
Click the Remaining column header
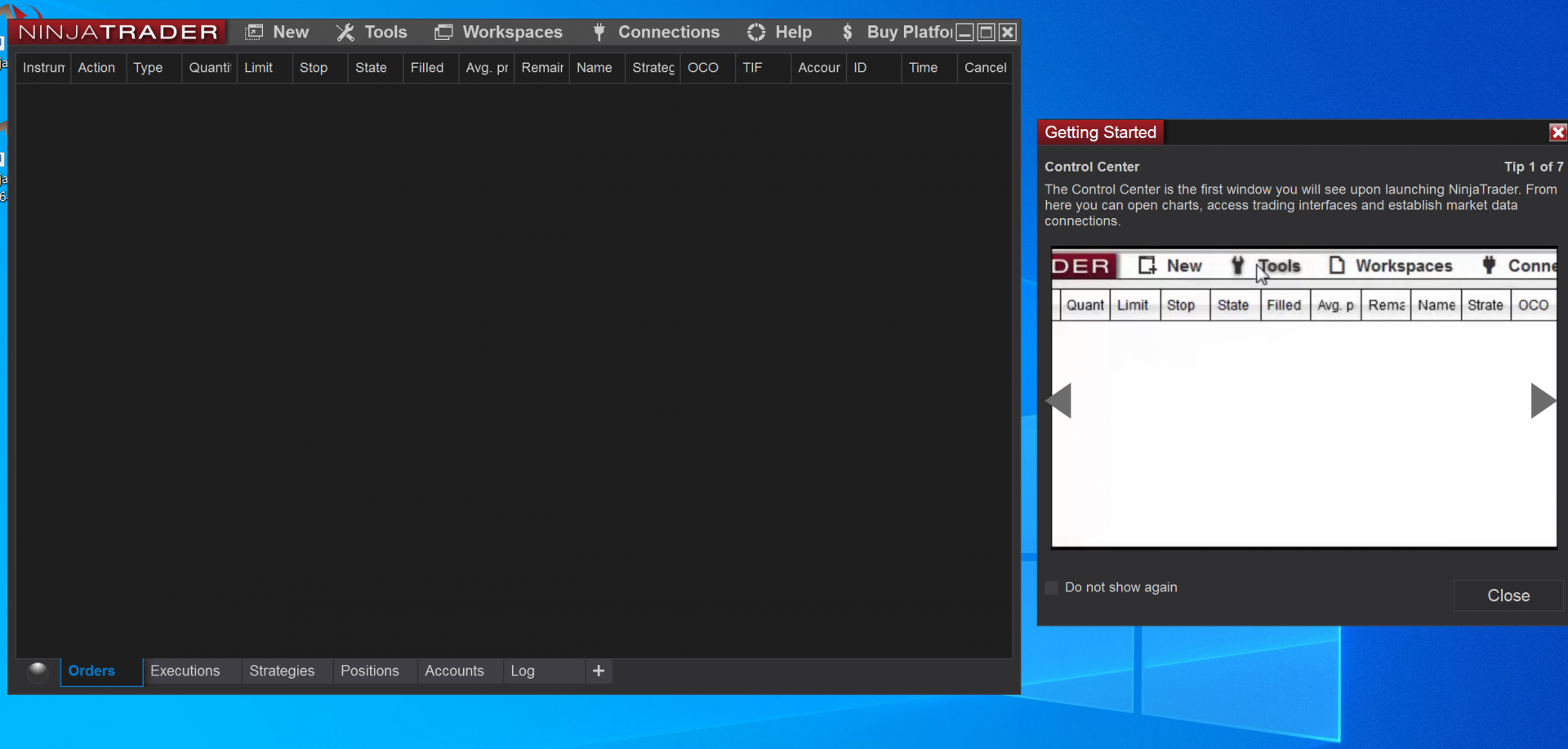(x=541, y=68)
